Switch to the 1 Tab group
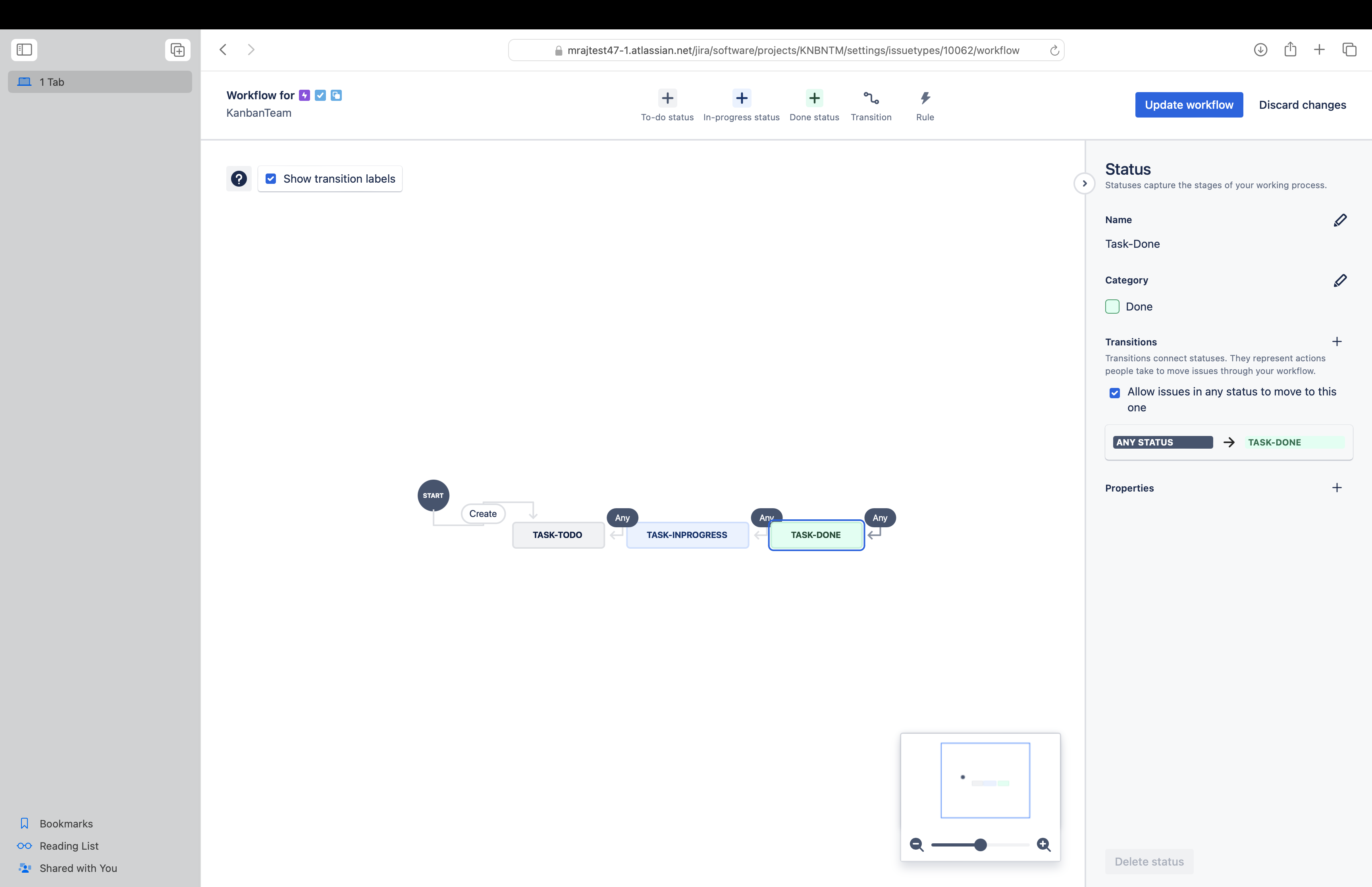 click(99, 82)
